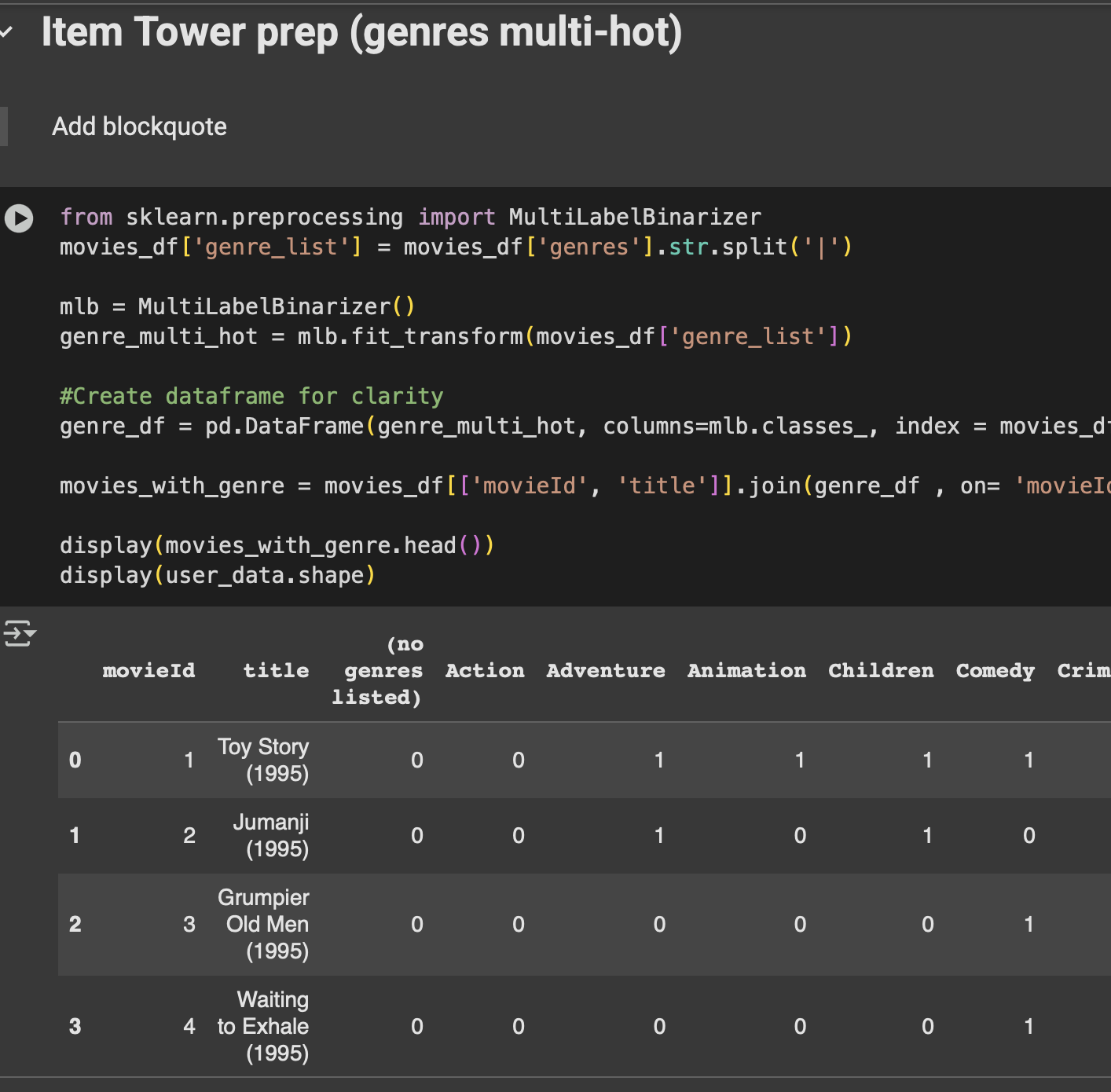Image resolution: width=1111 pixels, height=1092 pixels.
Task: Click Toy Story's Comedy value
Action: coord(1028,760)
